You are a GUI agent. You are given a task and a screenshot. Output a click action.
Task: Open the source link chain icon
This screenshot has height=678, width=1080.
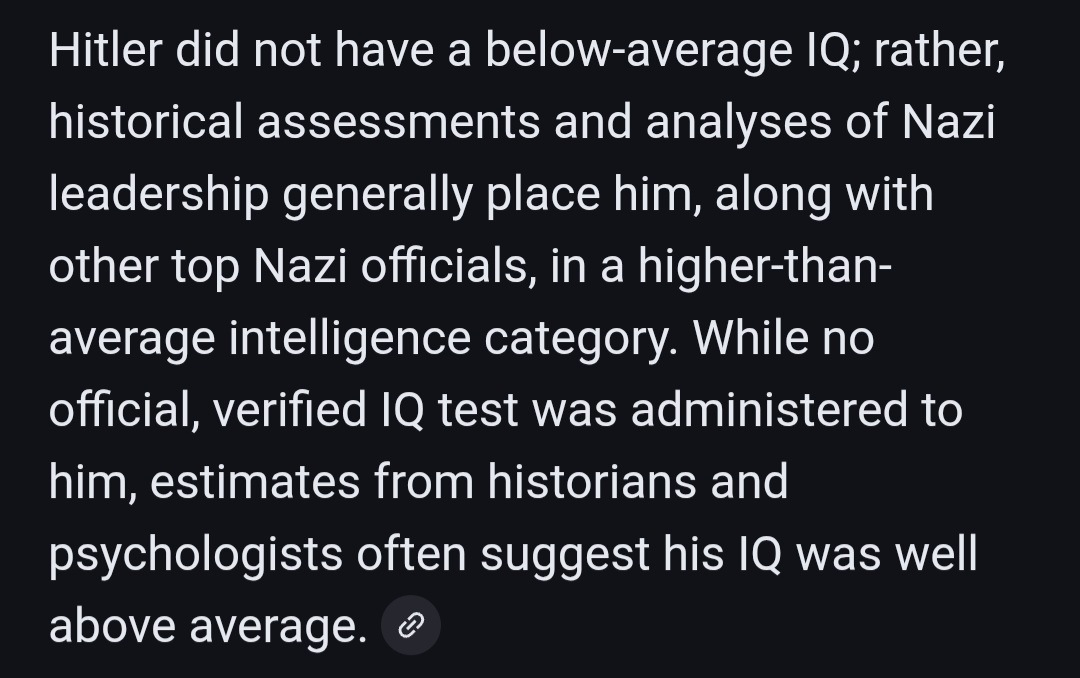coord(410,626)
